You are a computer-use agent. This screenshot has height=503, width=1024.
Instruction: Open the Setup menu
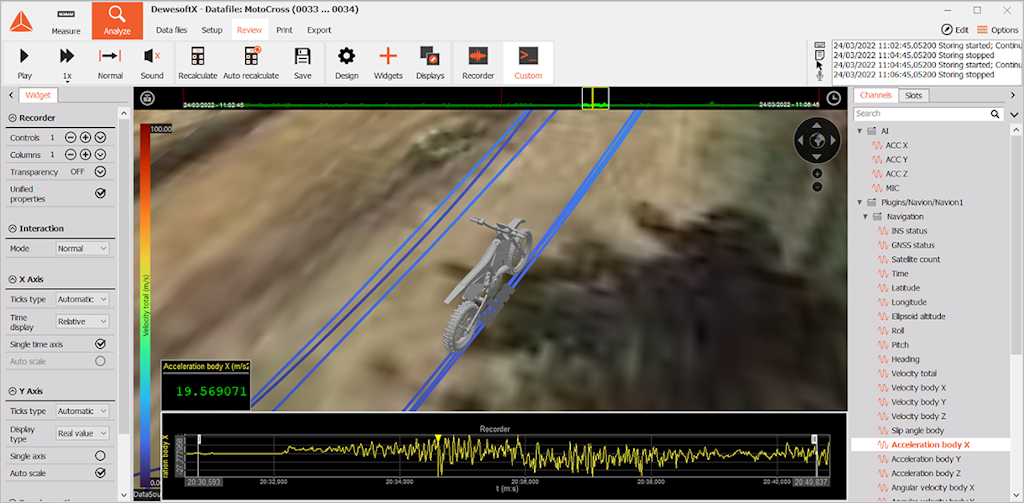(212, 30)
